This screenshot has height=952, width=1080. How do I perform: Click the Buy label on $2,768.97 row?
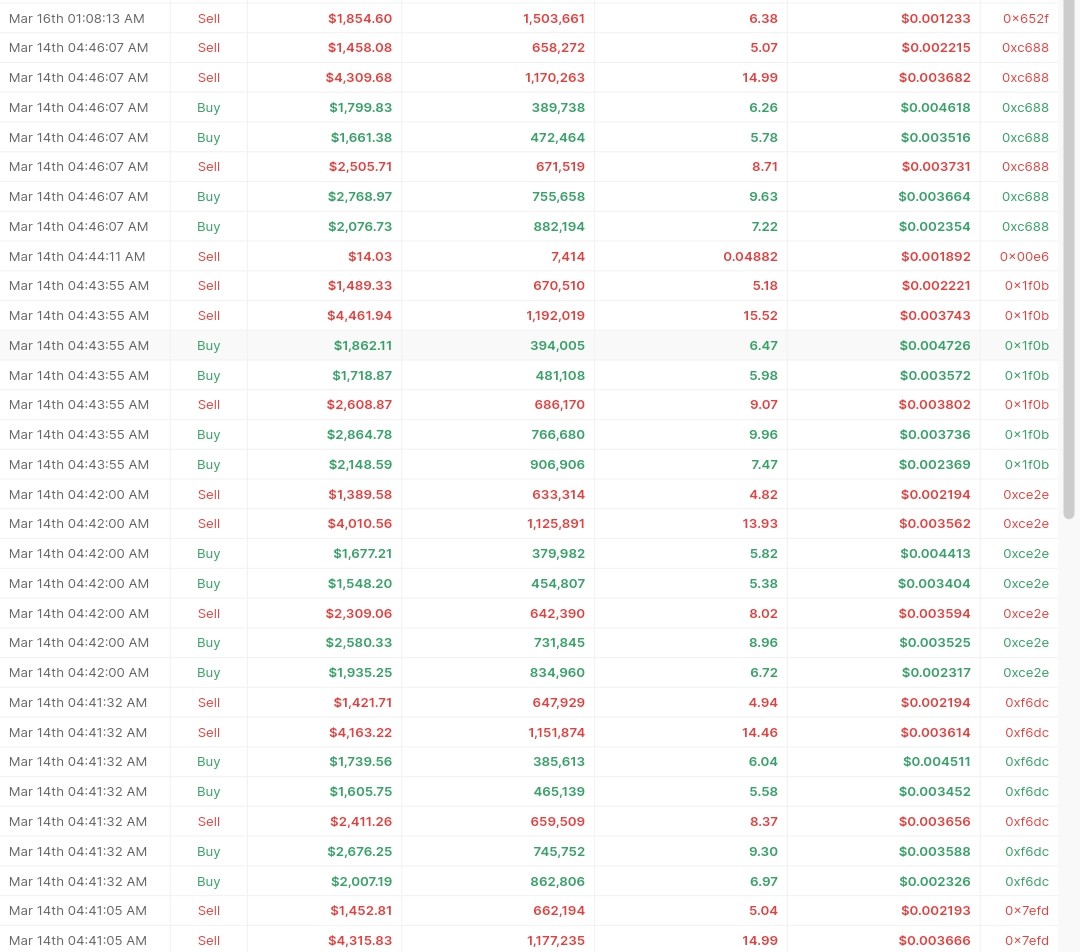coord(209,196)
